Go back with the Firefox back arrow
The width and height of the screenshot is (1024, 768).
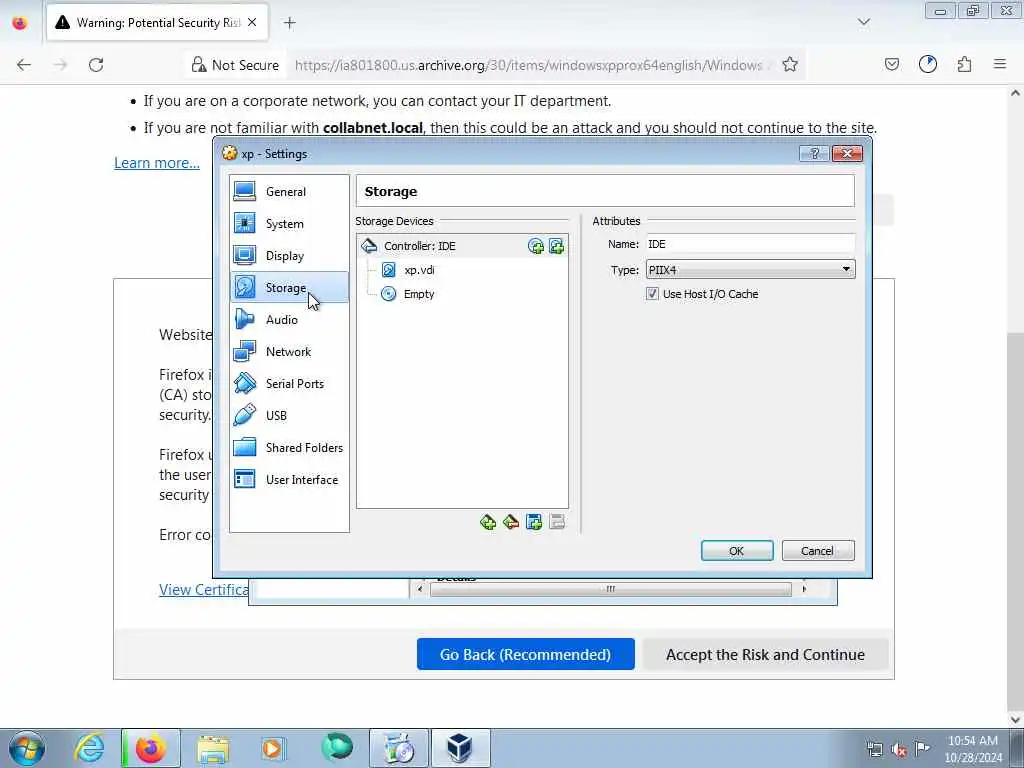tap(24, 65)
